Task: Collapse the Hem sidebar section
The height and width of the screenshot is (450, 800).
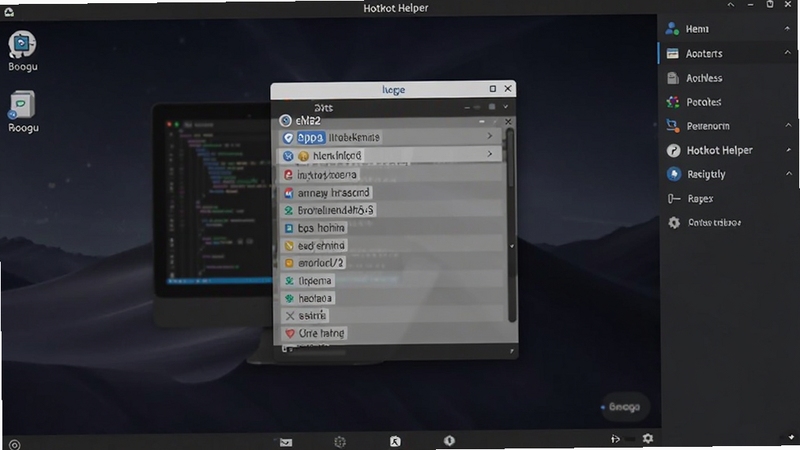Action: pos(787,29)
